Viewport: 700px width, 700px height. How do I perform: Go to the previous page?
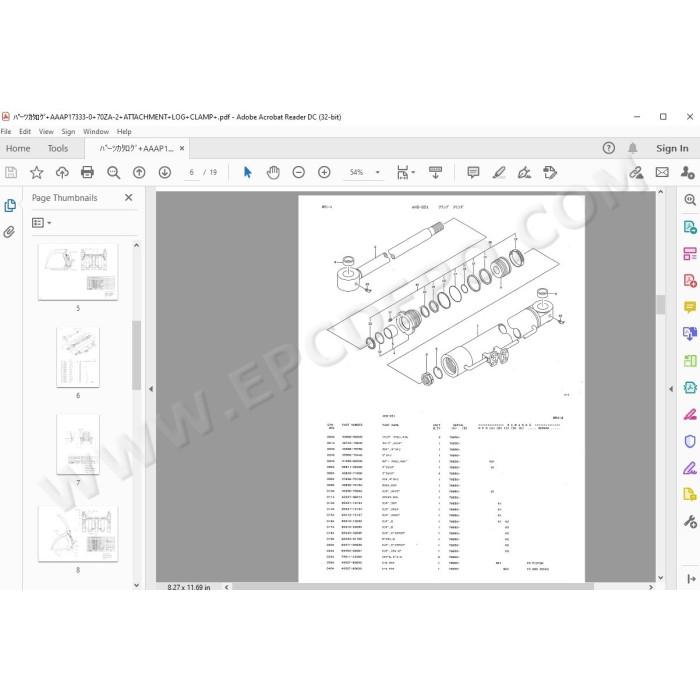click(x=139, y=172)
